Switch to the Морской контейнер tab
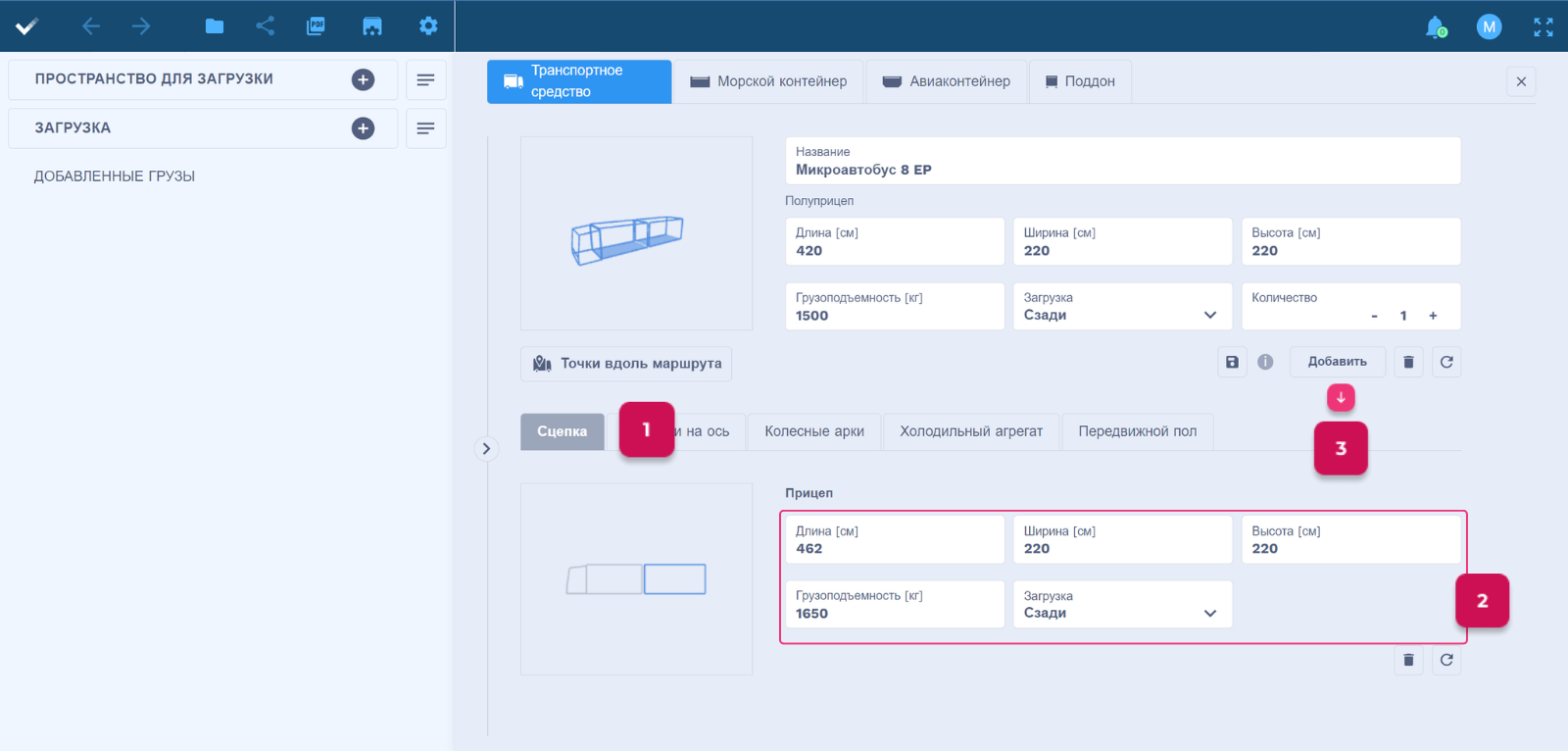This screenshot has height=751, width=1568. (768, 81)
